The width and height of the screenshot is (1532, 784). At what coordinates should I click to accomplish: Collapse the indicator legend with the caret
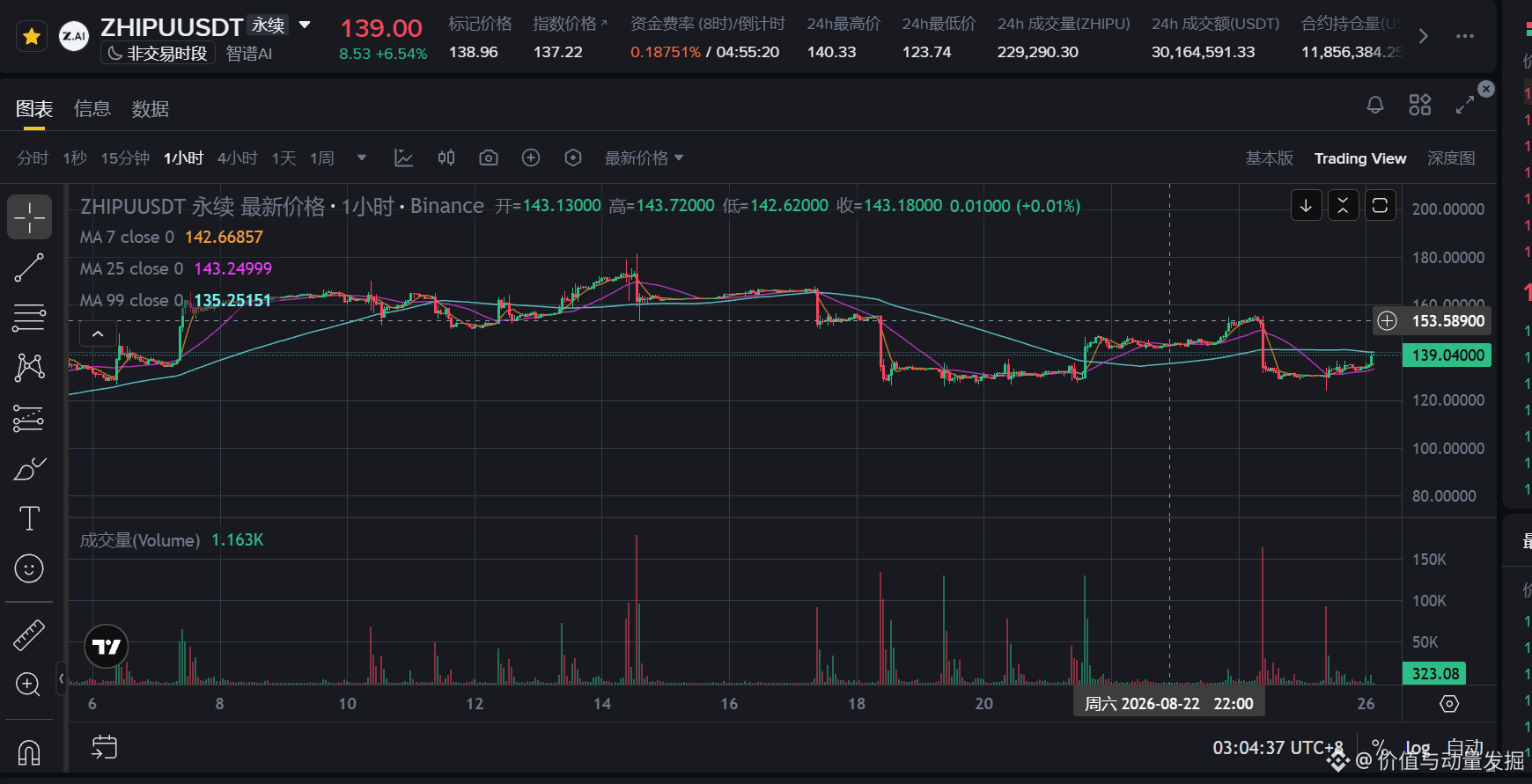98,334
